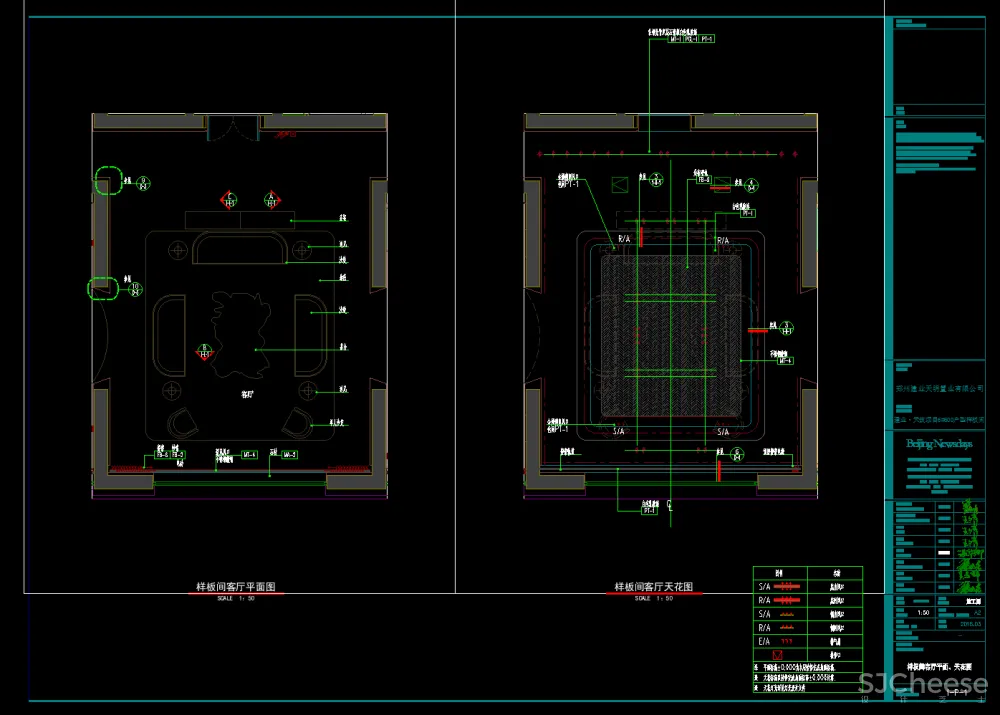This screenshot has width=1000, height=715.
Task: Select the irregular rug shape in floor plan
Action: coord(242,331)
